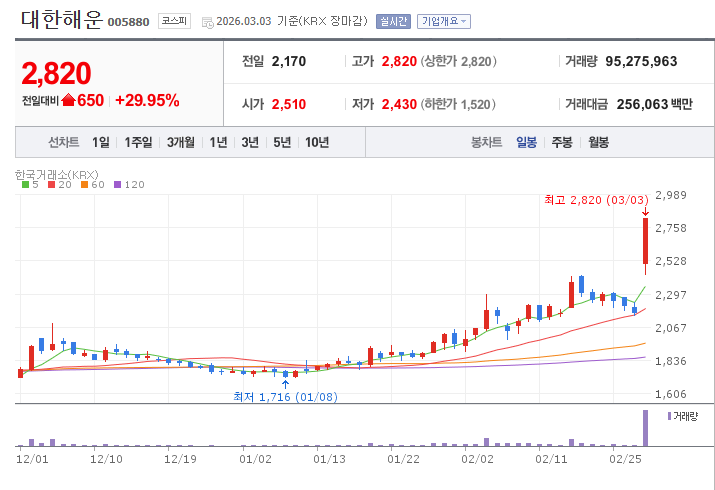Click the 2,989 price axis label
Screen dimensions: 715x490
pyautogui.click(x=671, y=195)
